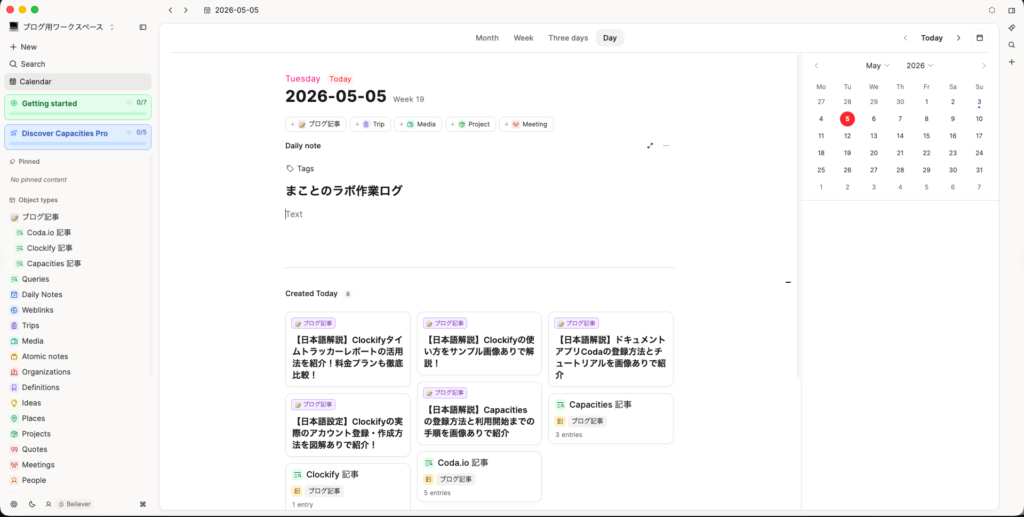Navigate back using the top bar back arrow

[x=170, y=10]
